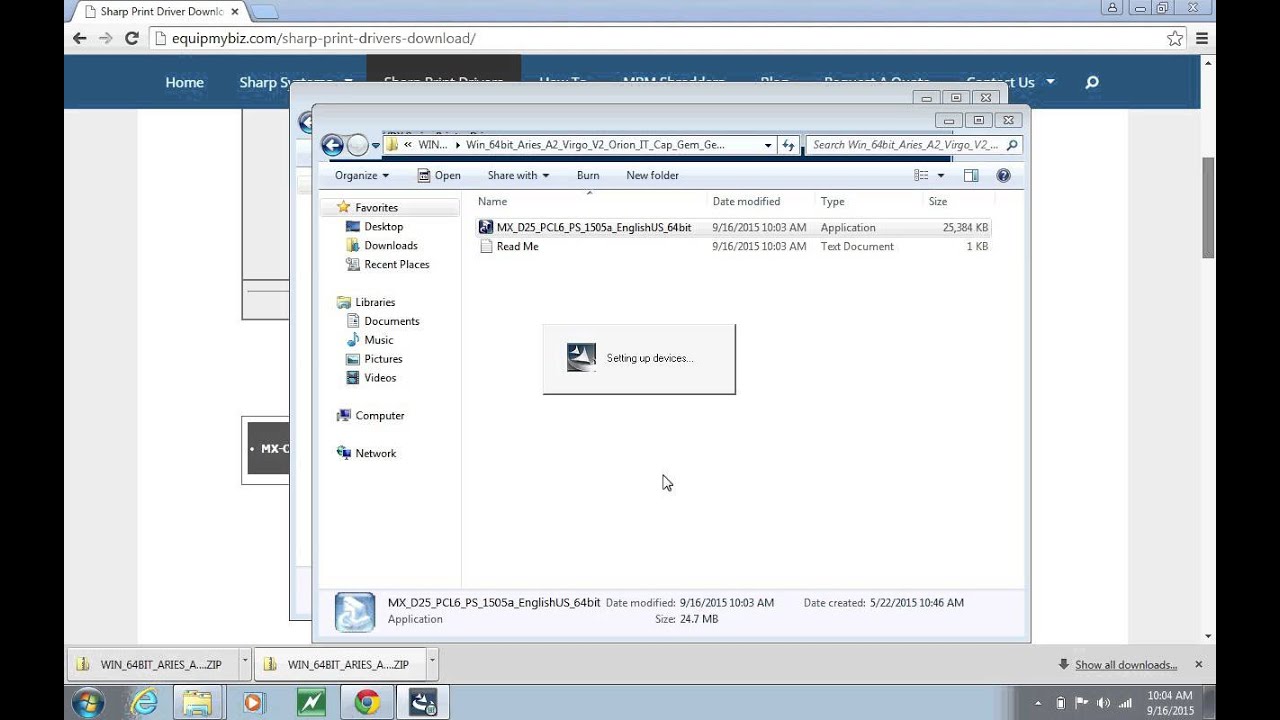
Task: Select Sharp Print Driver Download tab
Action: tap(159, 12)
